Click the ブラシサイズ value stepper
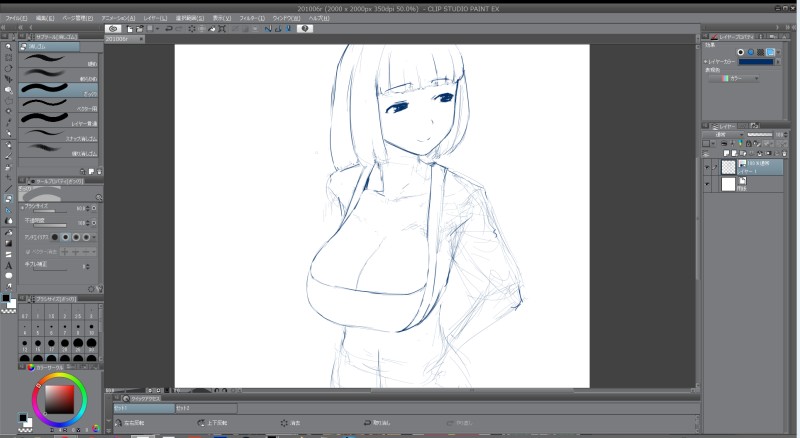Screen dimensions: 800x438 click(x=88, y=209)
